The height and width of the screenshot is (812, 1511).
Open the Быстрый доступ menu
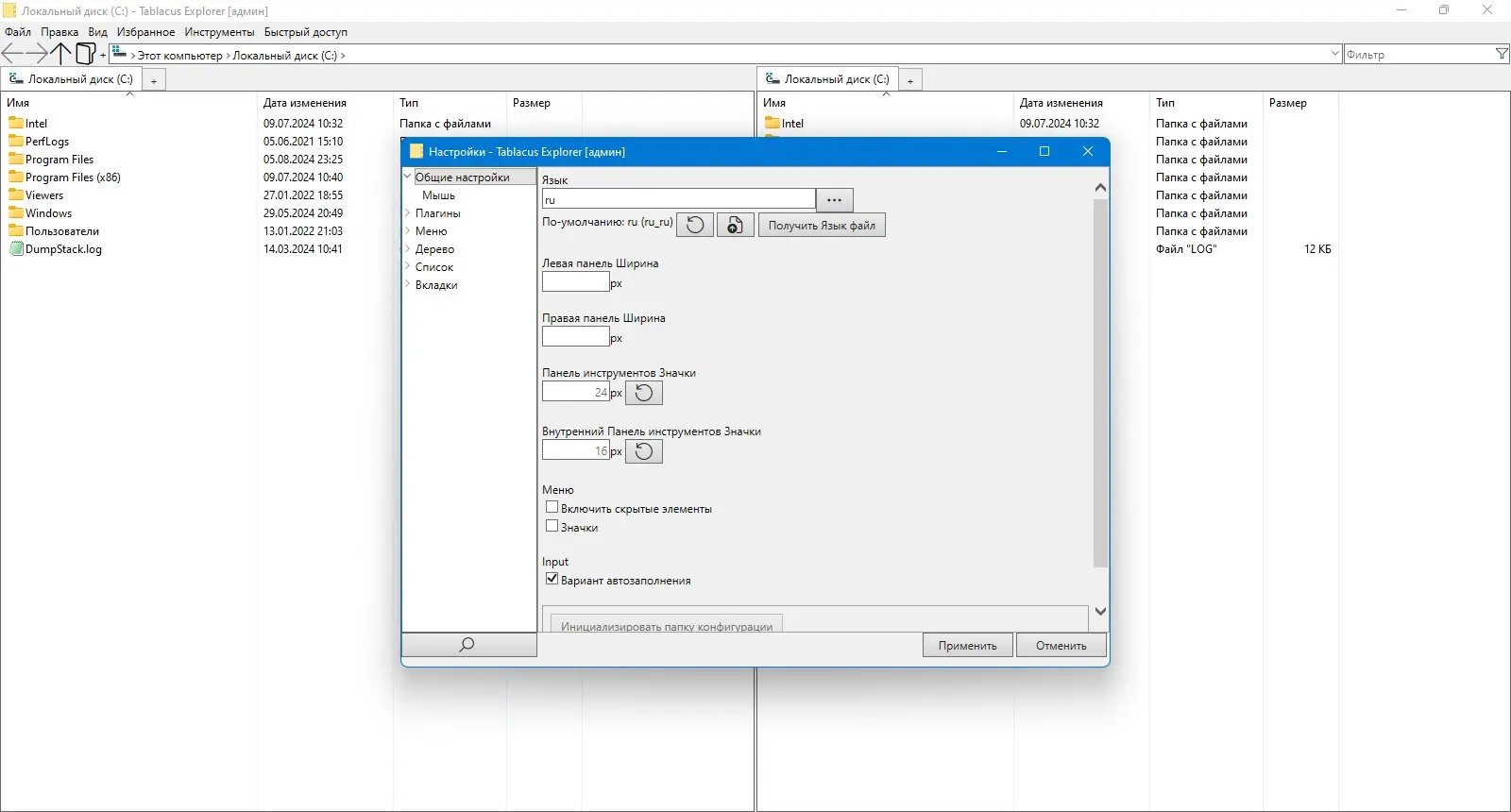(x=306, y=32)
